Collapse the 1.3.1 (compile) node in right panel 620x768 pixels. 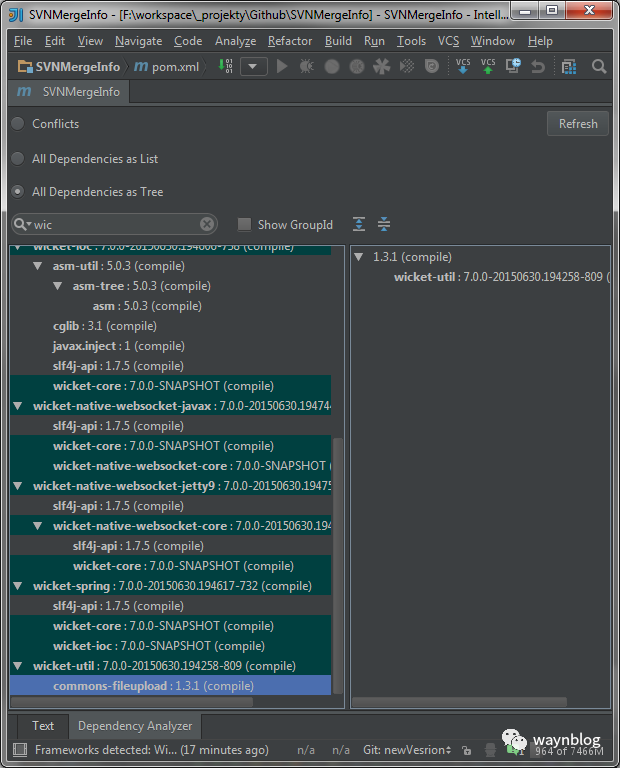pos(358,257)
